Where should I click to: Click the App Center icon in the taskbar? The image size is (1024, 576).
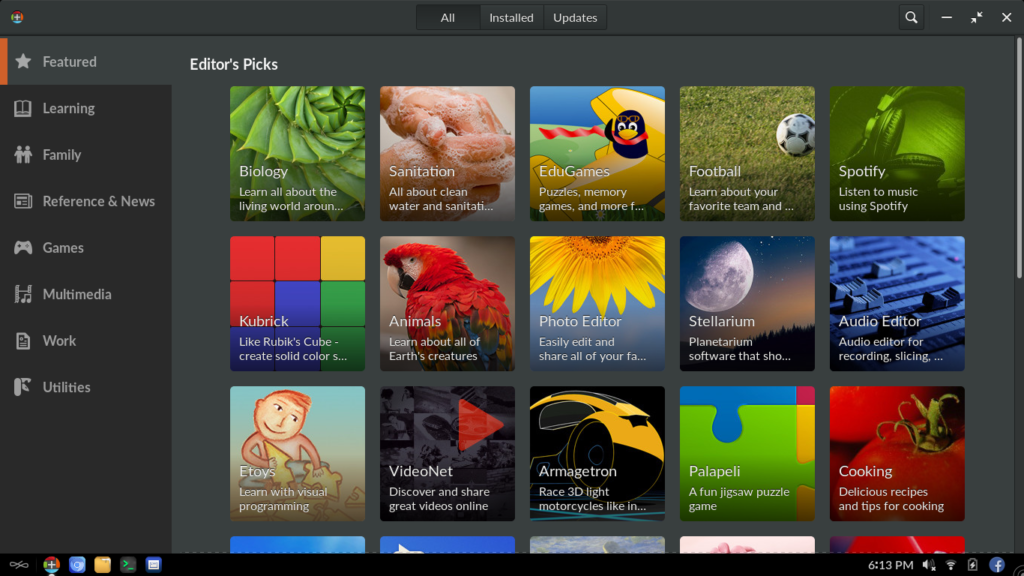(x=52, y=565)
